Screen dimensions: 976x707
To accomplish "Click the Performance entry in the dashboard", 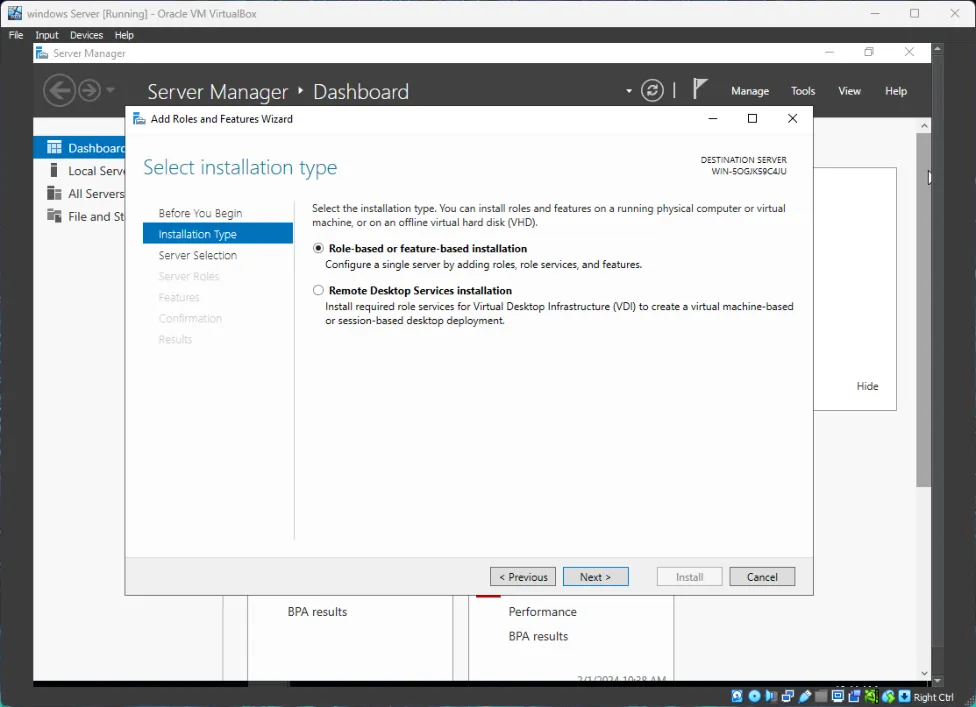I will (x=542, y=612).
